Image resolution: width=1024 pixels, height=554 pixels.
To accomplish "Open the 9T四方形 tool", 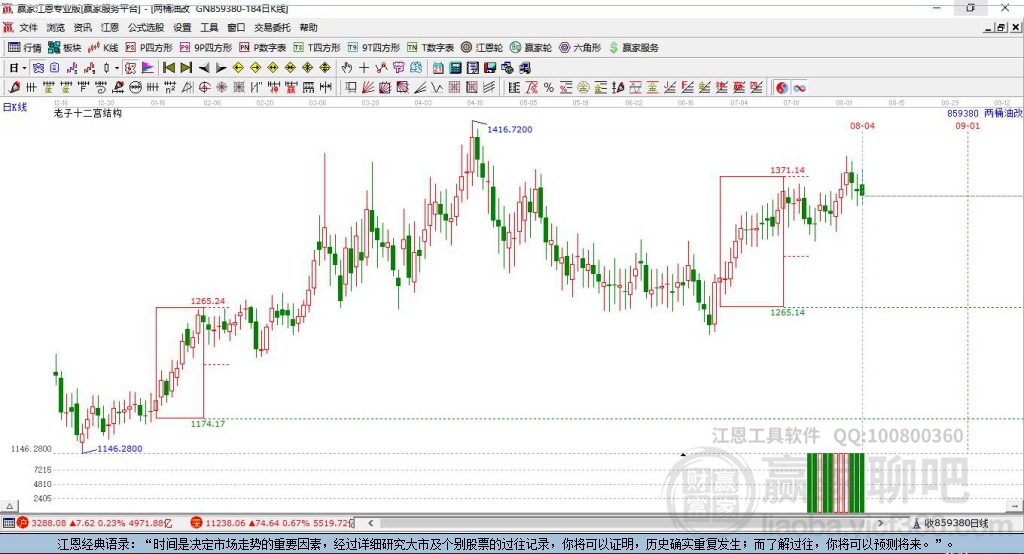I will click(x=374, y=48).
